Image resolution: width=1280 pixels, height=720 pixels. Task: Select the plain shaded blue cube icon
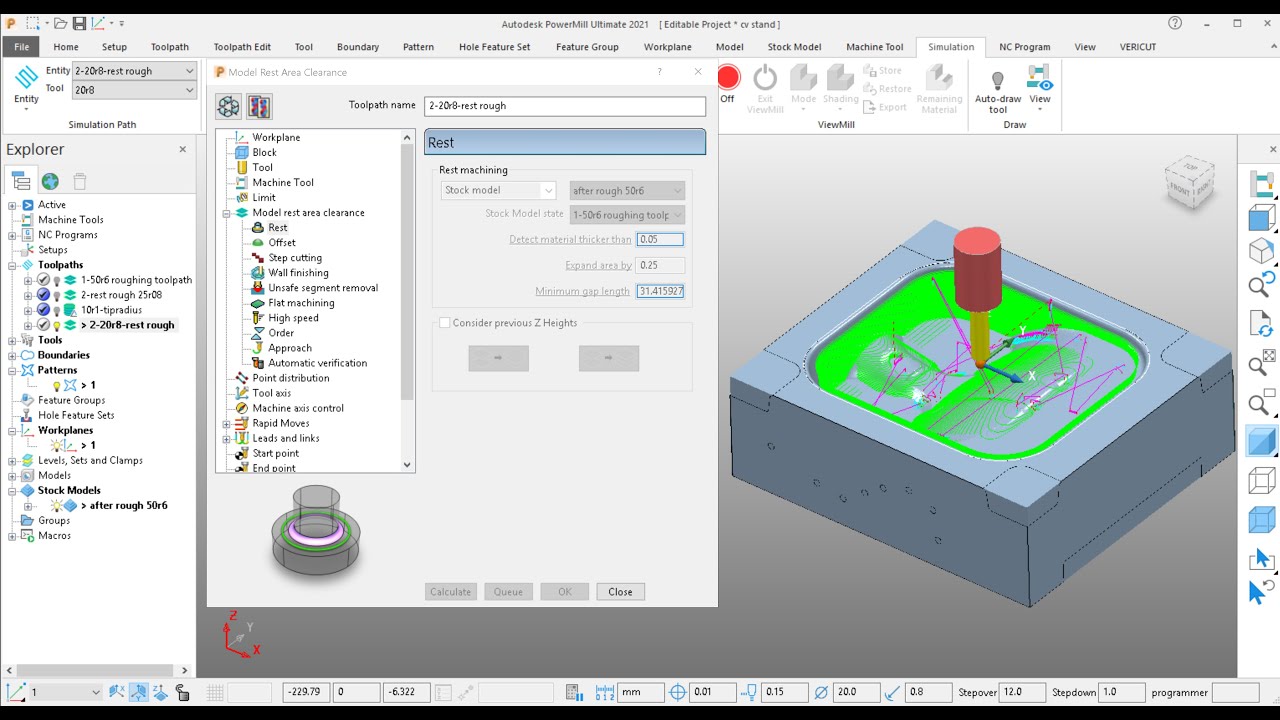click(x=1262, y=440)
